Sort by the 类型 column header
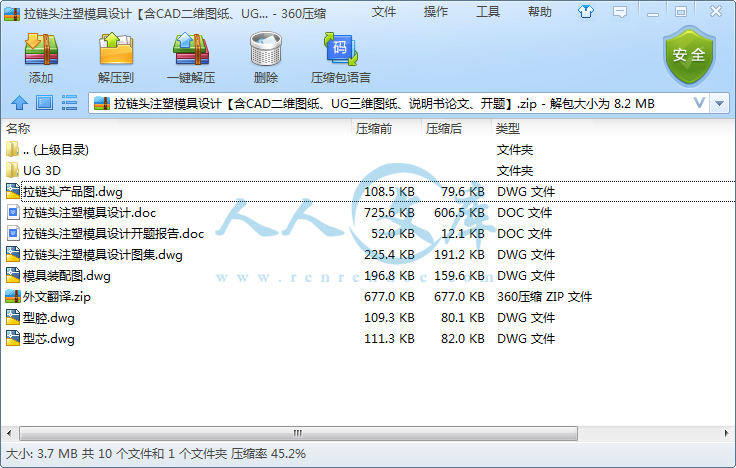Image resolution: width=736 pixels, height=468 pixels. coord(508,129)
